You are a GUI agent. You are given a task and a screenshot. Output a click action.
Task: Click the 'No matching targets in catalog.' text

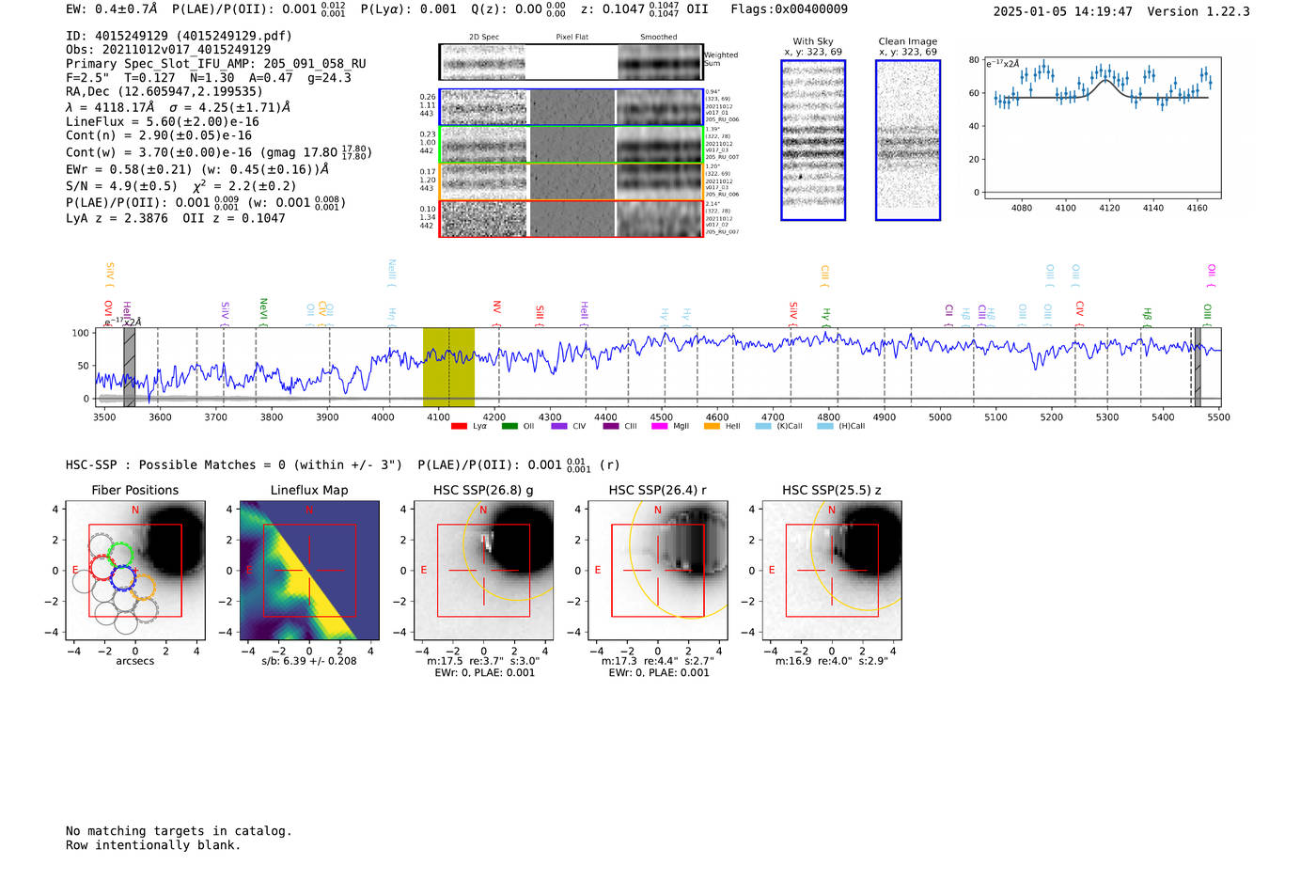pos(179,830)
